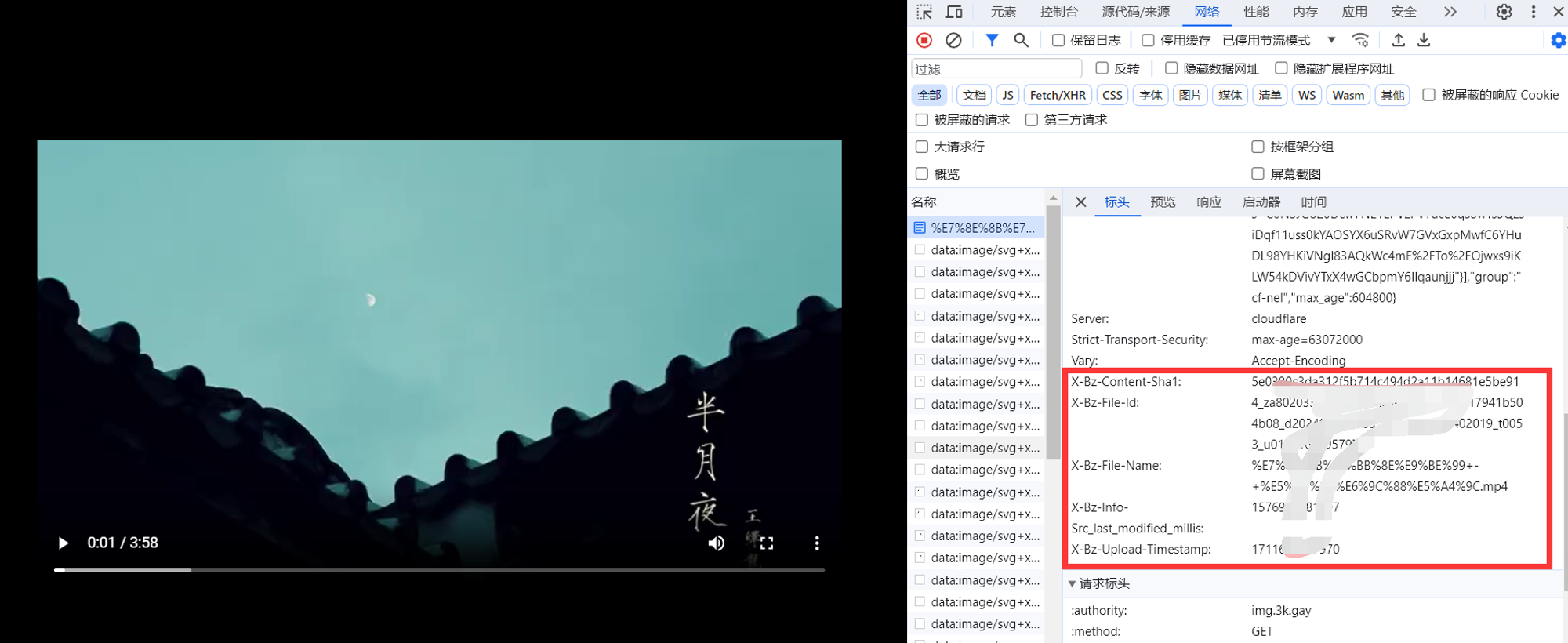
Task: Switch to the 元素 tab
Action: tap(1003, 12)
